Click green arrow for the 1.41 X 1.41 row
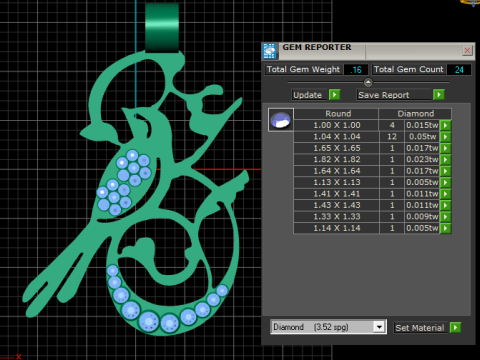This screenshot has height=360, width=480. click(x=446, y=194)
